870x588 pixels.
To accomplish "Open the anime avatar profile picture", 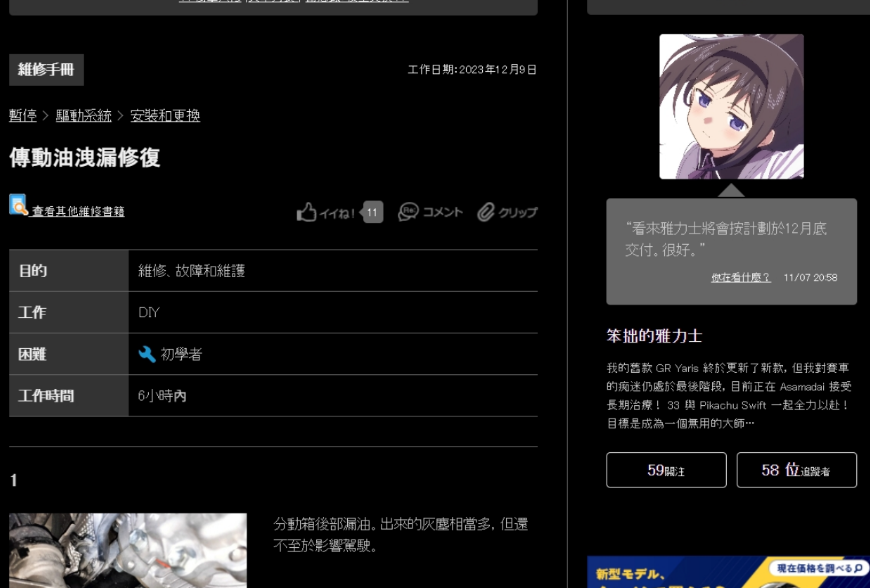I will pyautogui.click(x=731, y=107).
